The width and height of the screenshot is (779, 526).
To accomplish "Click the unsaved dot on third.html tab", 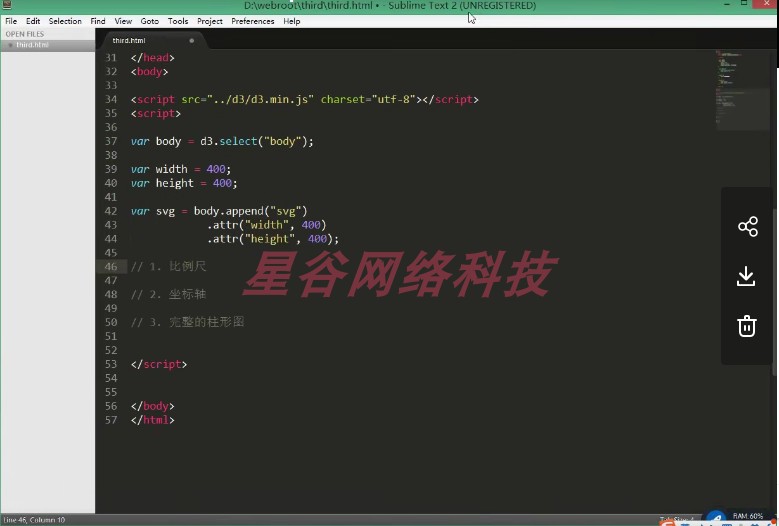I will click(191, 41).
